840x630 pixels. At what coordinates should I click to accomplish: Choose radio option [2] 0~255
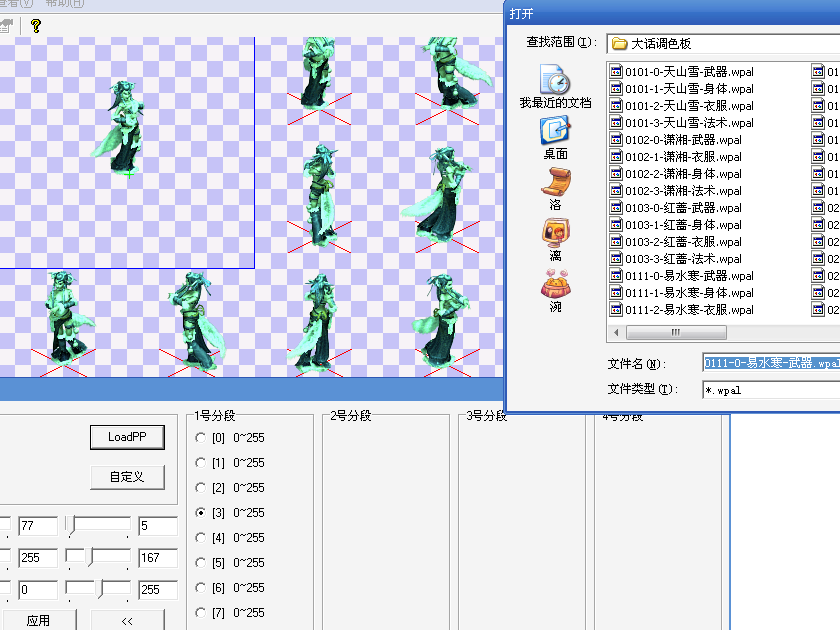tap(201, 488)
